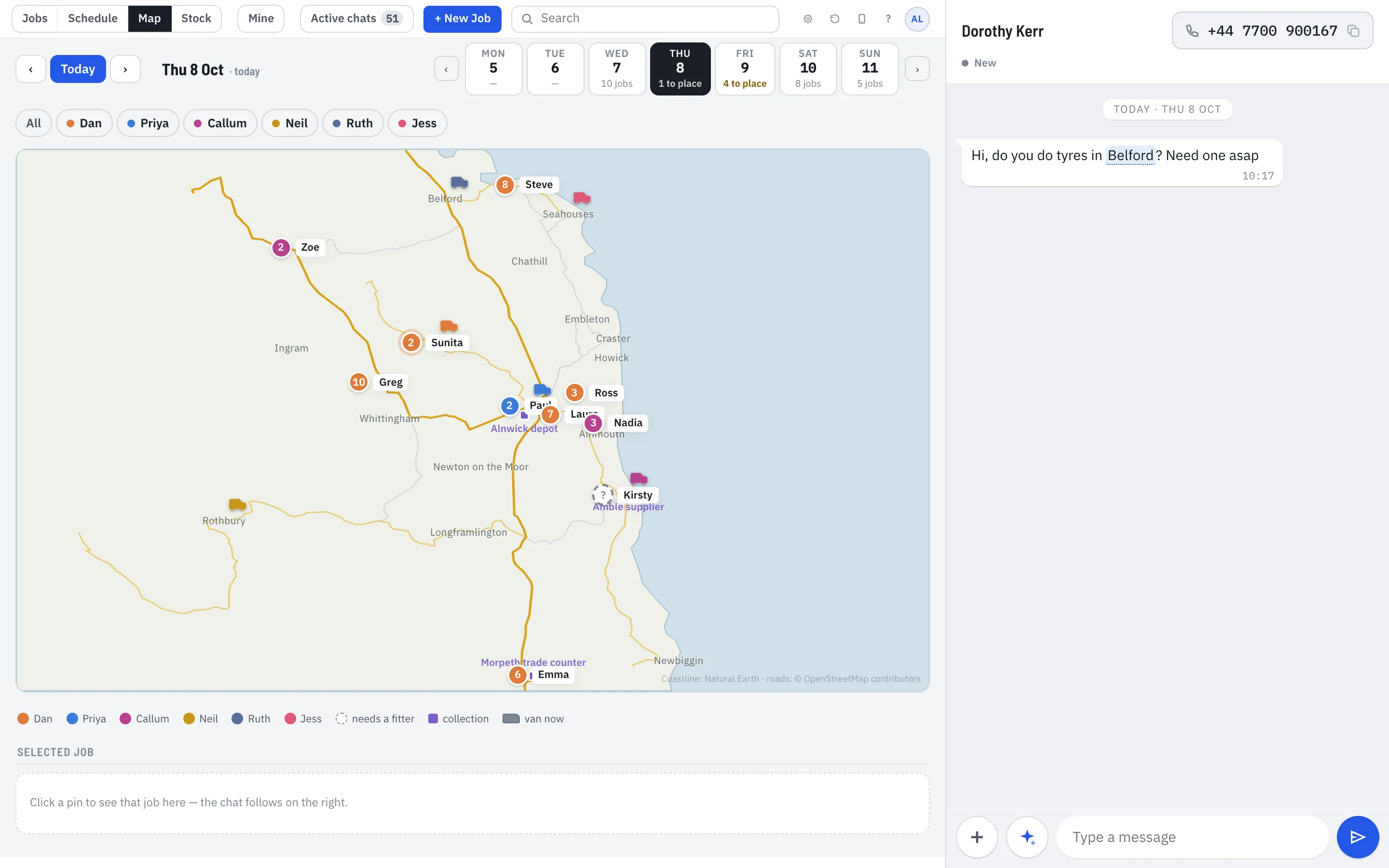The width and height of the screenshot is (1389, 868).
Task: Open the AL user avatar
Action: click(917, 19)
